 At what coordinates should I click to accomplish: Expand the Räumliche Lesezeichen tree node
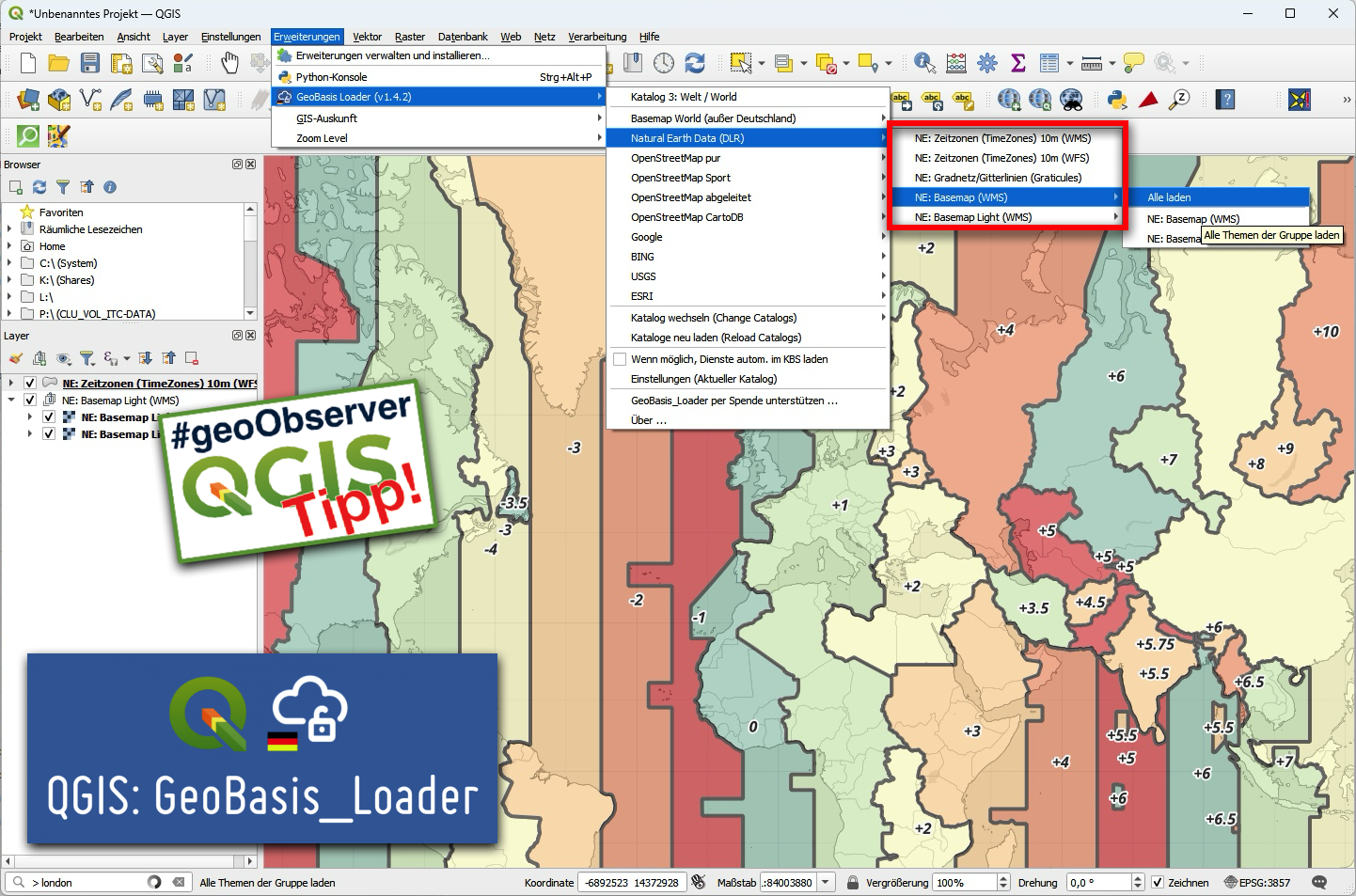[x=9, y=229]
